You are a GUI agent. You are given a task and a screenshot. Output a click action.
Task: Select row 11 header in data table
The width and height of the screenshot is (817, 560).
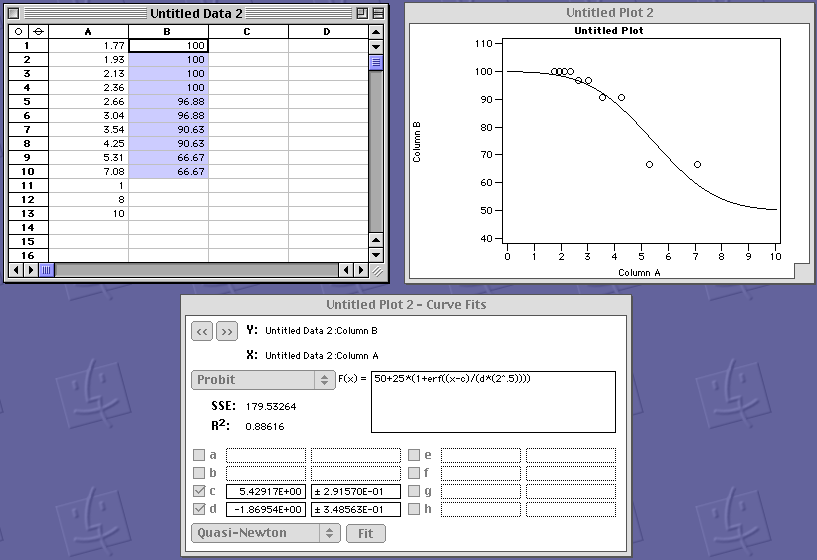click(28, 186)
